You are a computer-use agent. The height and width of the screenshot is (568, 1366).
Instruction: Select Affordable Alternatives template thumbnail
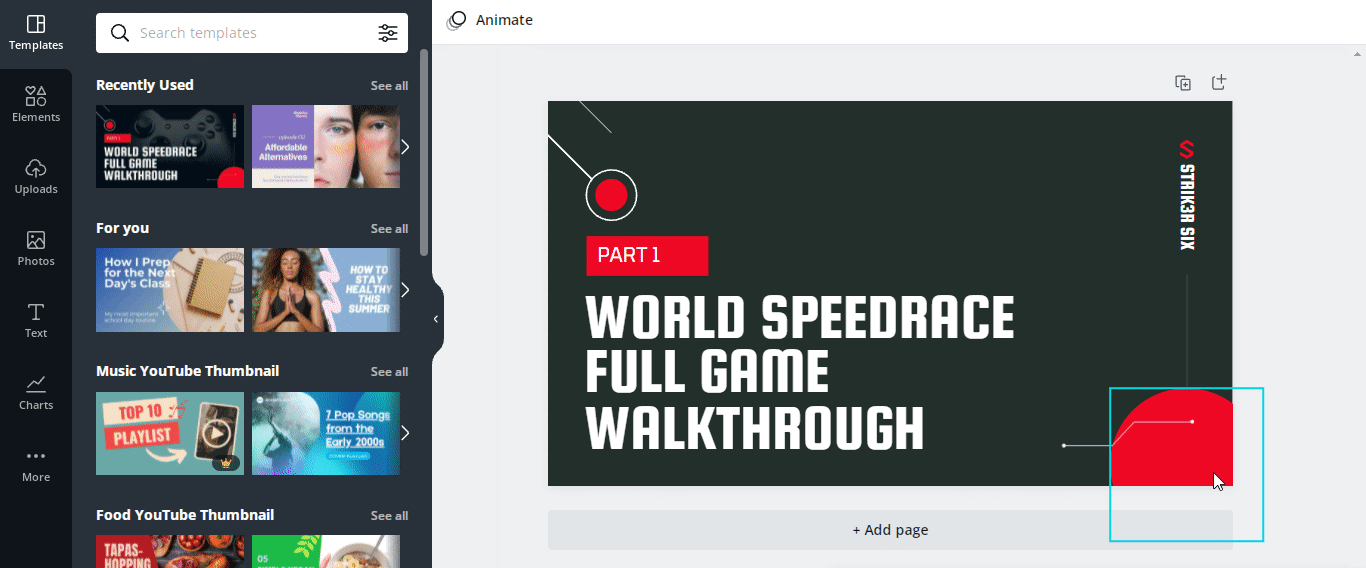coord(326,147)
